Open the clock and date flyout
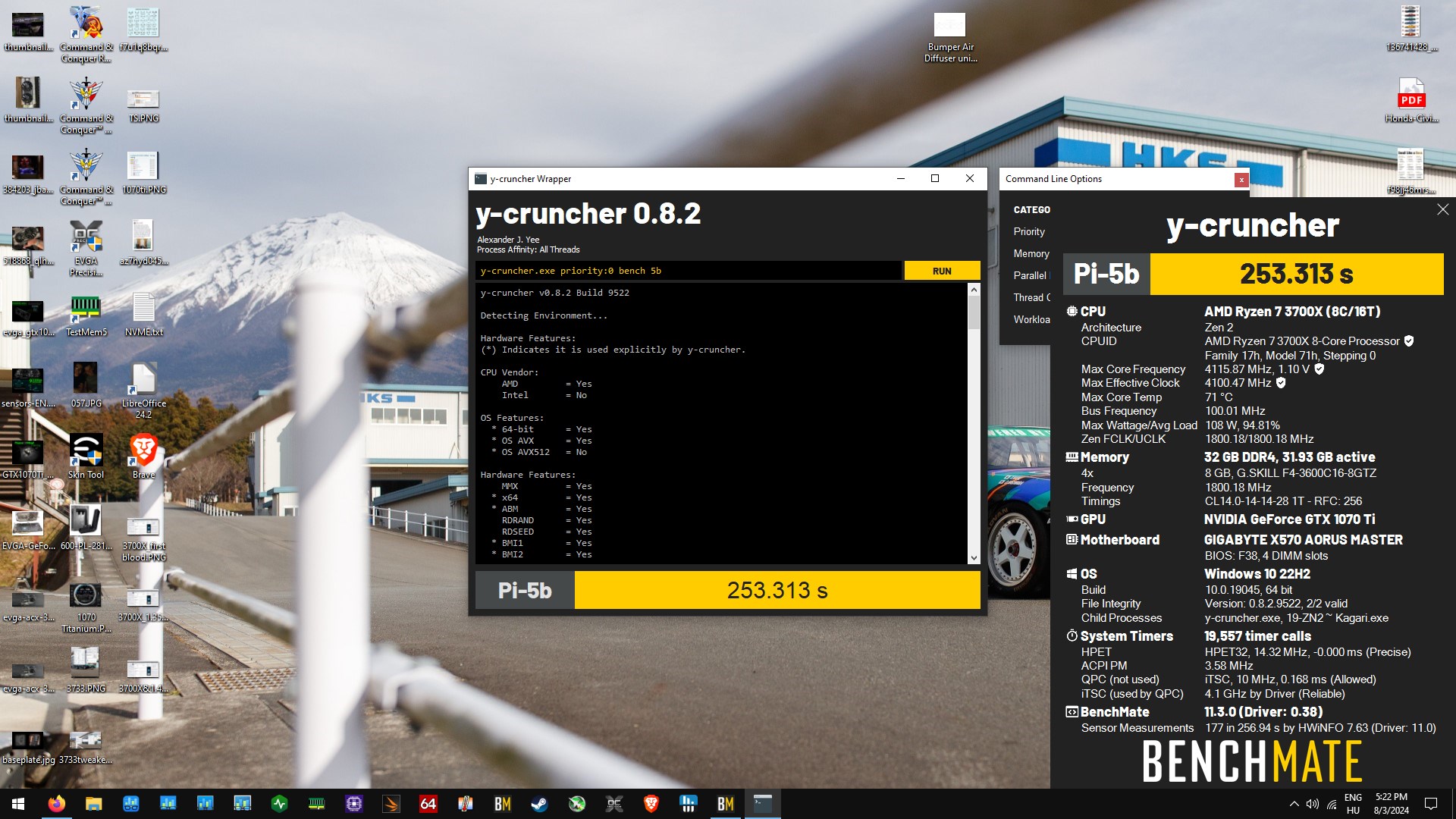The height and width of the screenshot is (819, 1456). point(1392,804)
